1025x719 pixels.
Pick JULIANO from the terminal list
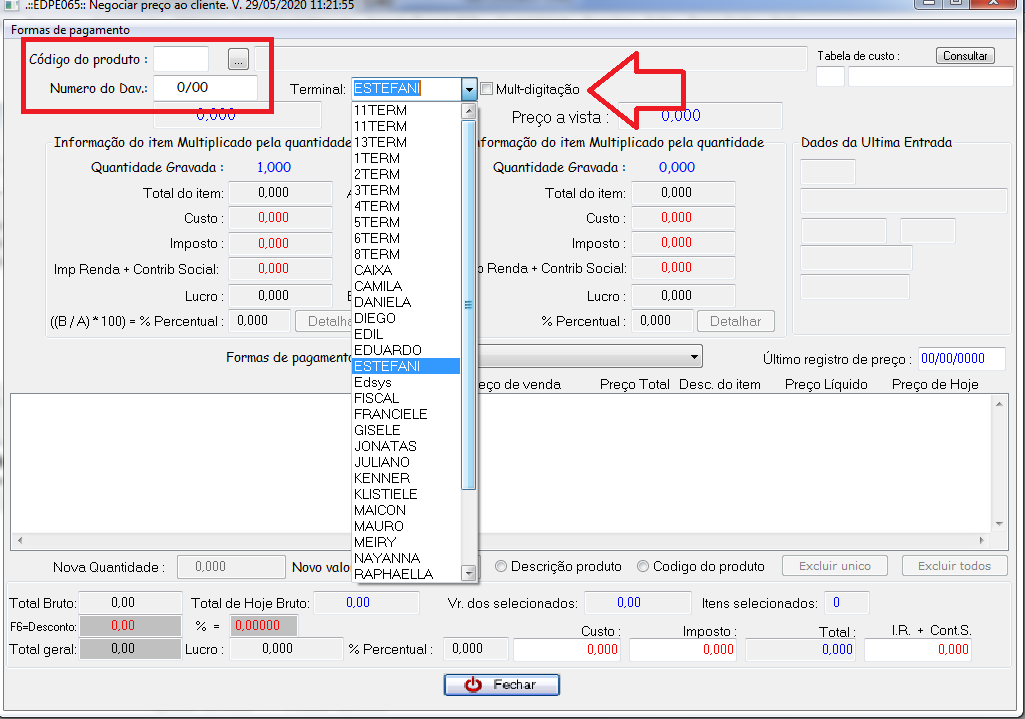pos(381,462)
